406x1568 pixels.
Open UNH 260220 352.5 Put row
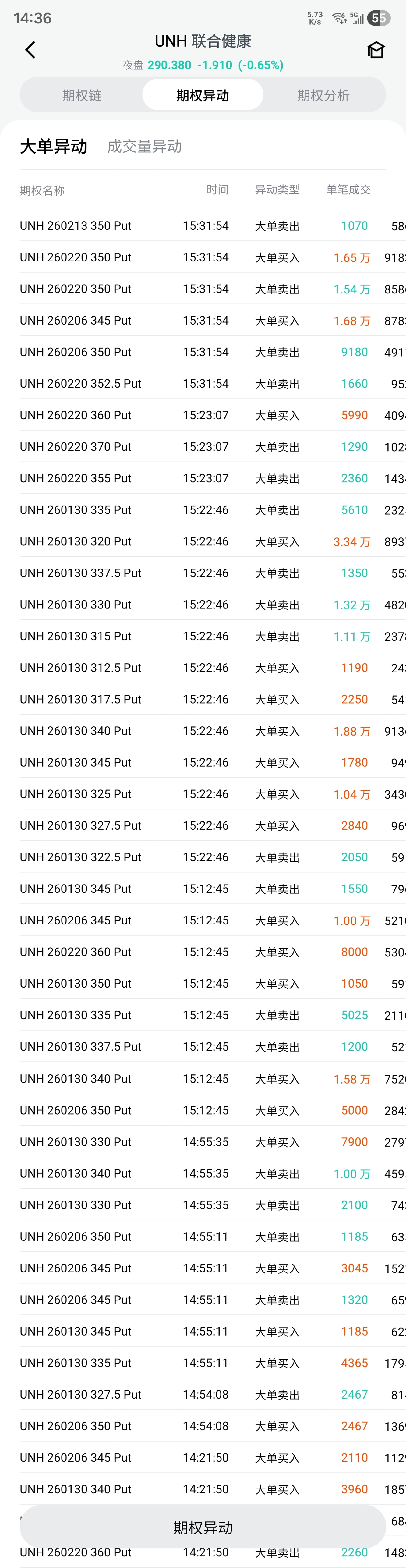coord(80,384)
